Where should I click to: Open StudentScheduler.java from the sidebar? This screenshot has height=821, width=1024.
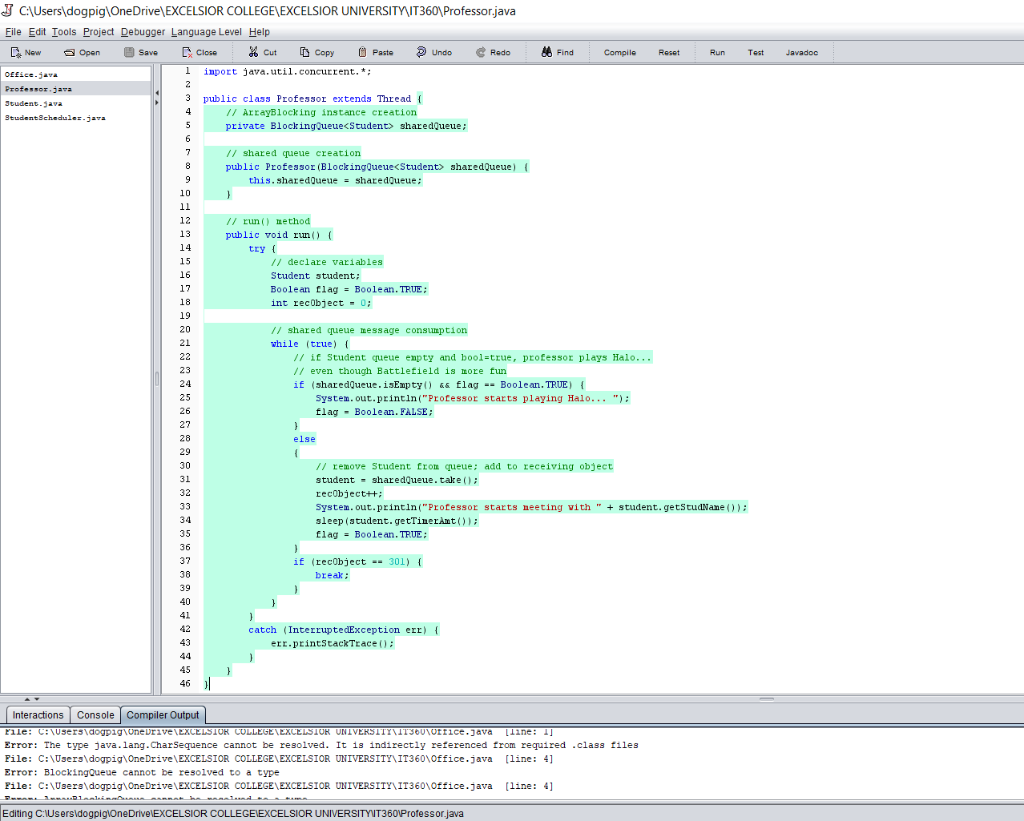56,117
